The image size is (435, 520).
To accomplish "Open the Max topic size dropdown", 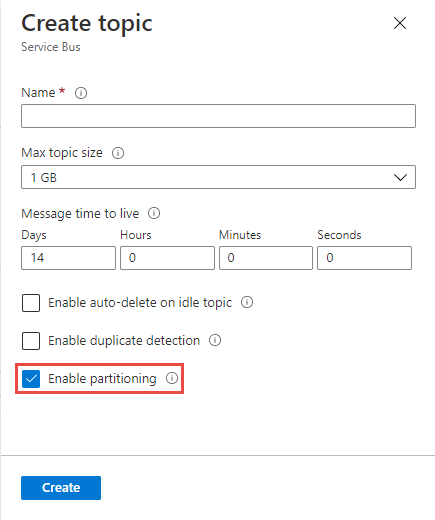I will [218, 177].
